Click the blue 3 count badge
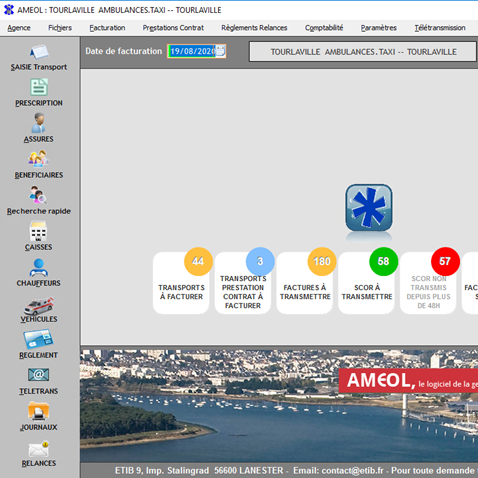Viewport: 478px width, 478px height. click(x=260, y=261)
